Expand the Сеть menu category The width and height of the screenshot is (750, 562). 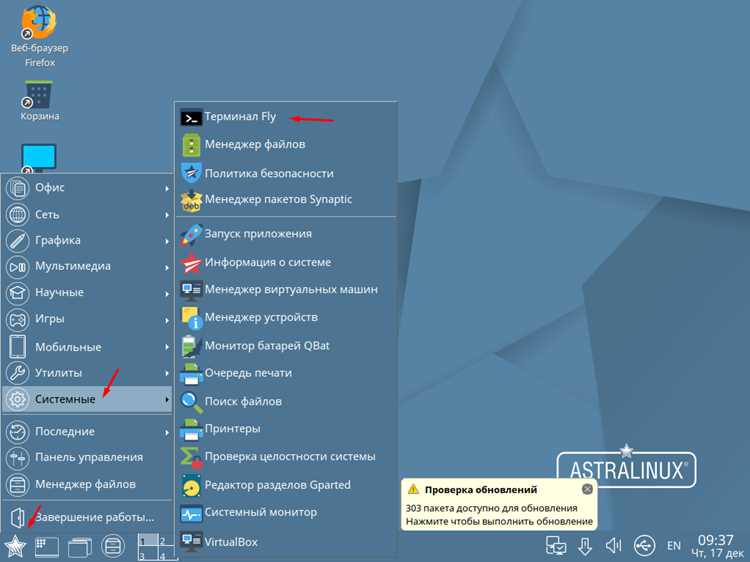[x=87, y=214]
